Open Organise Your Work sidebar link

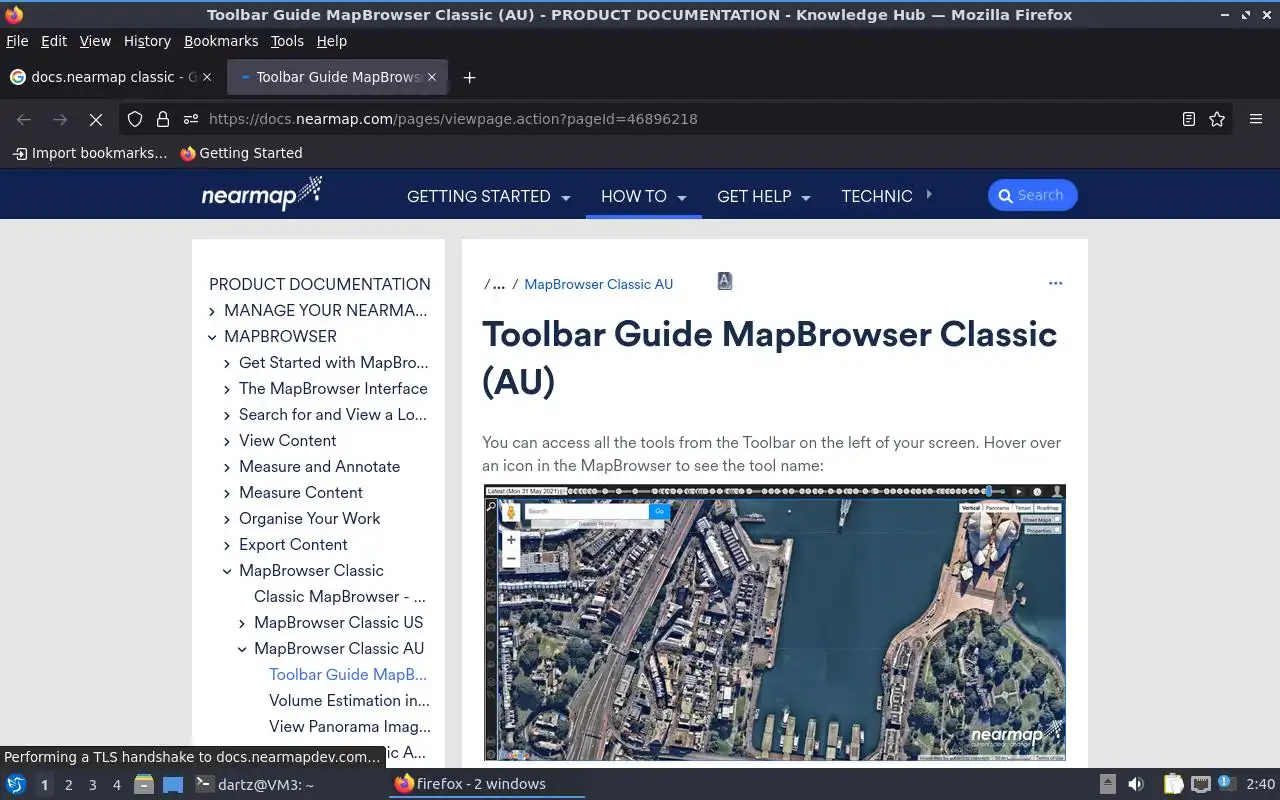click(x=309, y=519)
